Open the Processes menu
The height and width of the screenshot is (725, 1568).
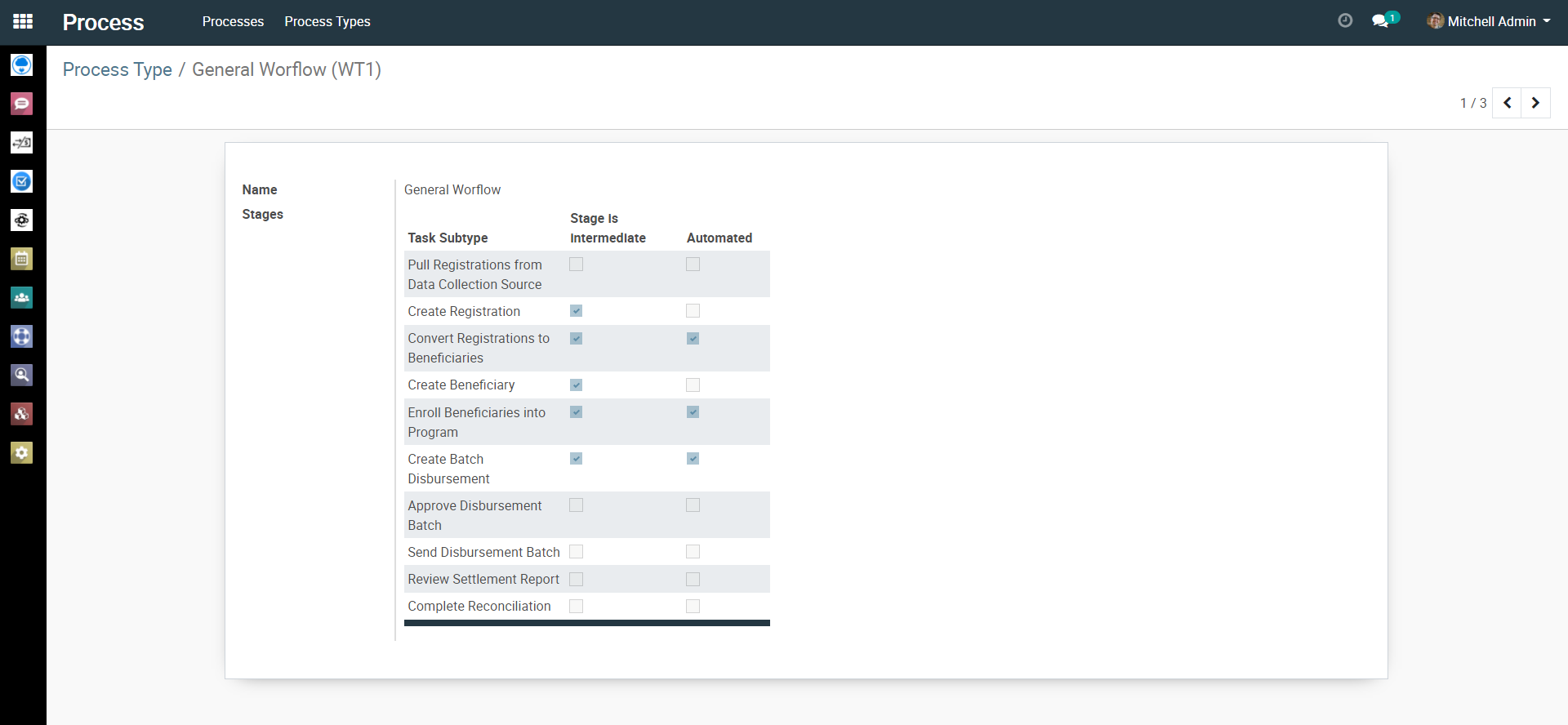(233, 22)
